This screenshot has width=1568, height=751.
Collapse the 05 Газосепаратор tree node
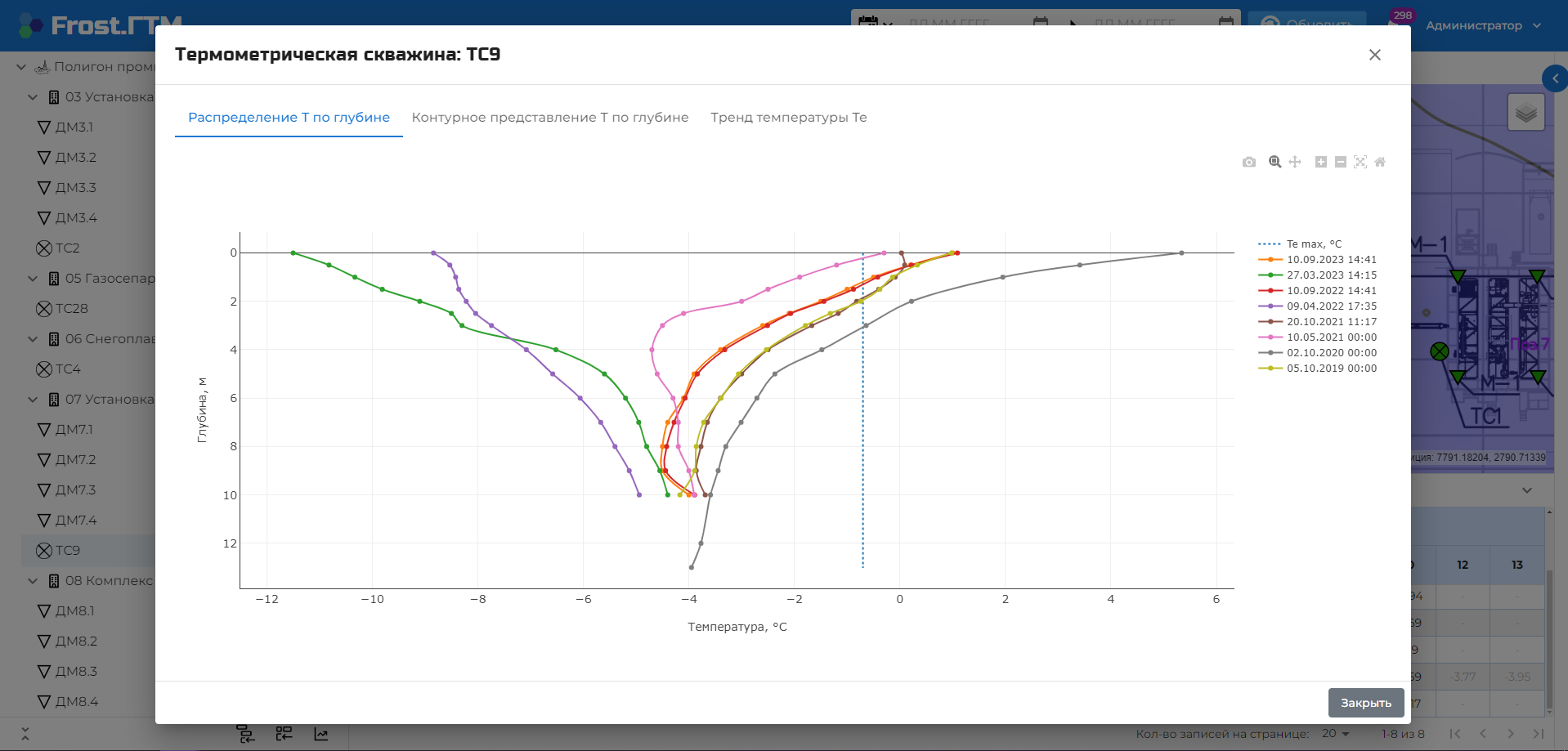tap(33, 279)
